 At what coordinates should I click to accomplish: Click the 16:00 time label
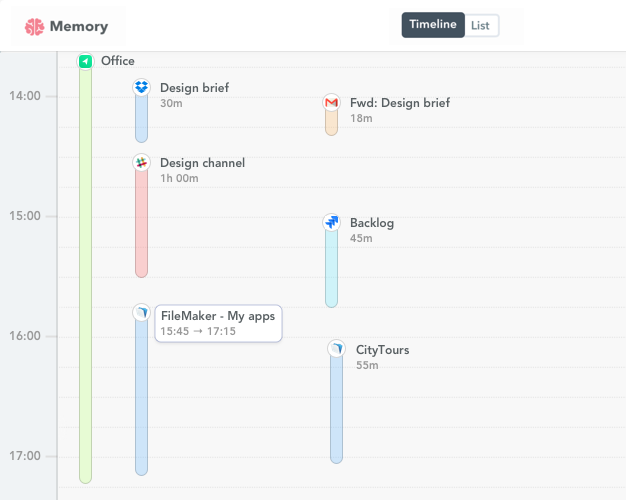coord(25,336)
